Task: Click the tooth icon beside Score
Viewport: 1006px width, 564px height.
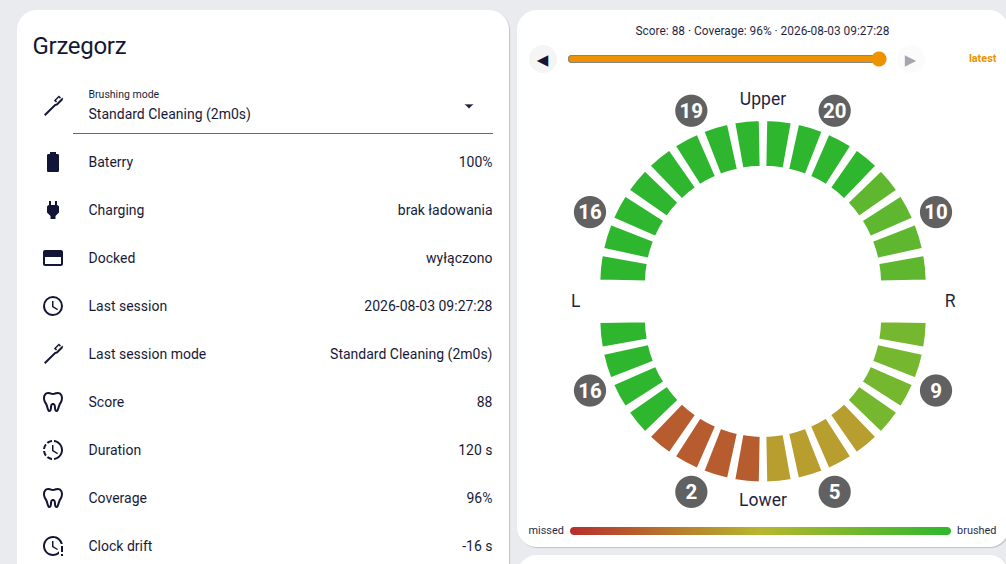Action: tap(53, 402)
